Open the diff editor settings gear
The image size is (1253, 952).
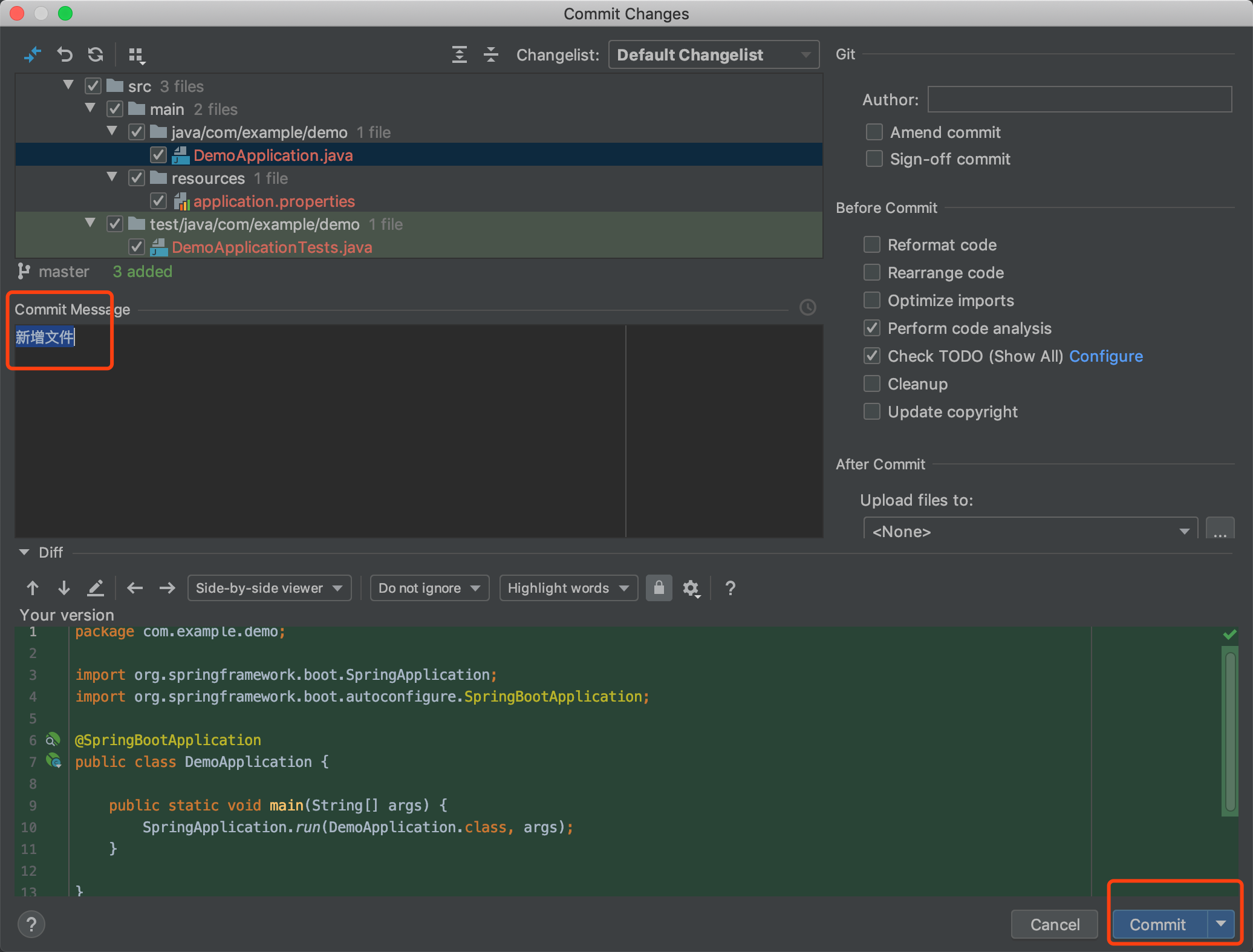tap(691, 588)
